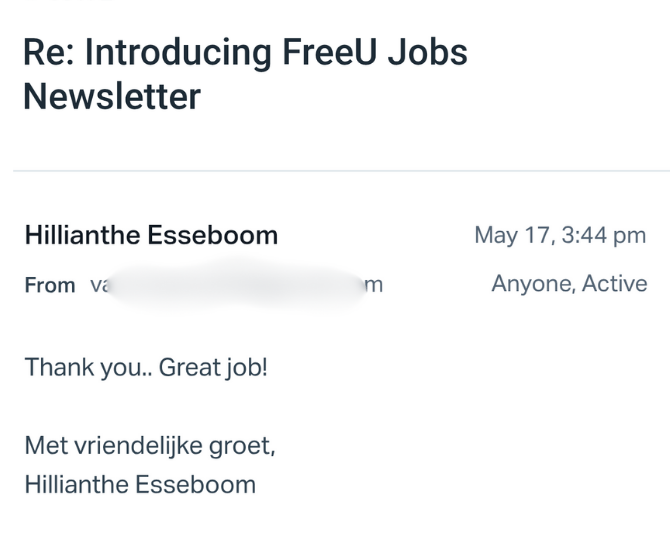Click the "Anyone, Active" status text
The width and height of the screenshot is (670, 550).
(569, 284)
